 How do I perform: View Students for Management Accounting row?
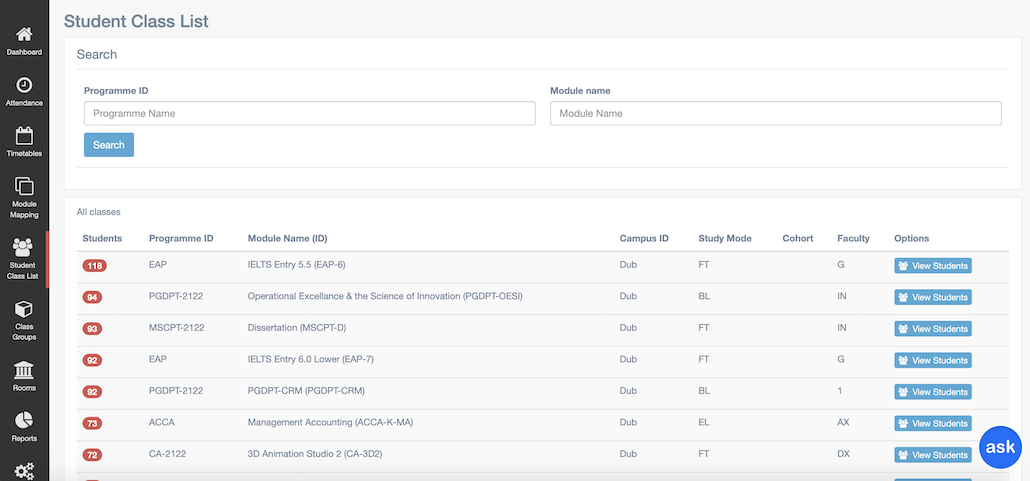[x=933, y=423]
